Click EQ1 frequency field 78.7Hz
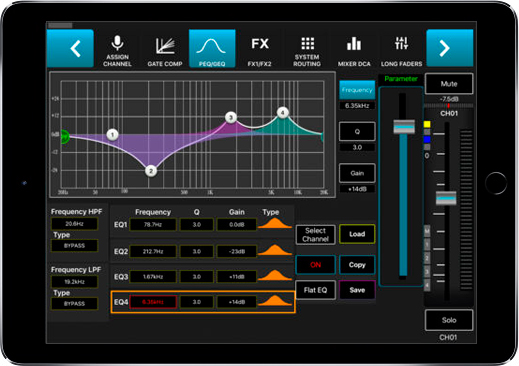This screenshot has height=366, width=519. (x=153, y=225)
